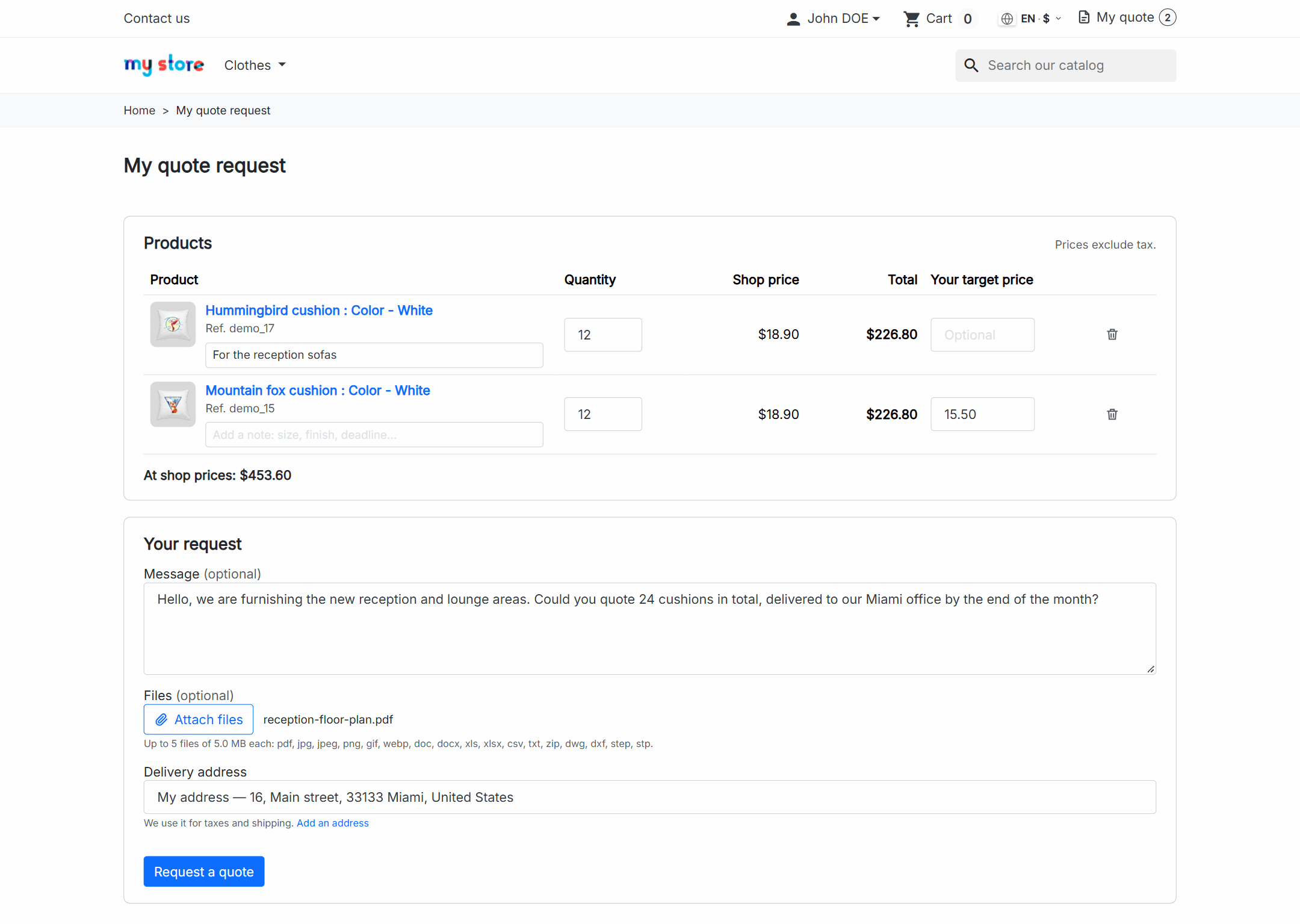Viewport: 1300px width, 924px height.
Task: Open the Mountain fox cushion thumbnail
Action: [173, 405]
